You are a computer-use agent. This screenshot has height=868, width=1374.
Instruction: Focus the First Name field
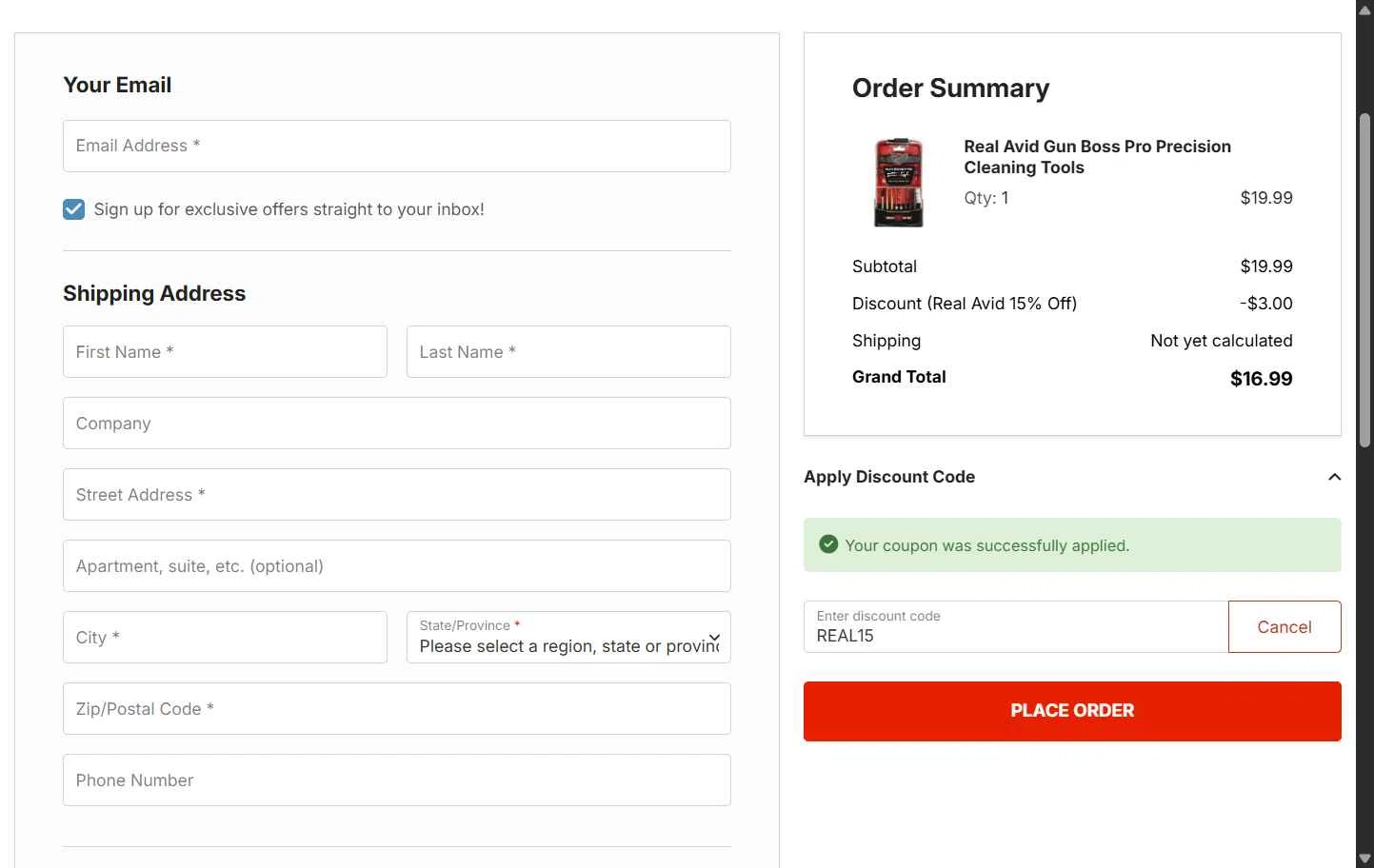pos(225,351)
